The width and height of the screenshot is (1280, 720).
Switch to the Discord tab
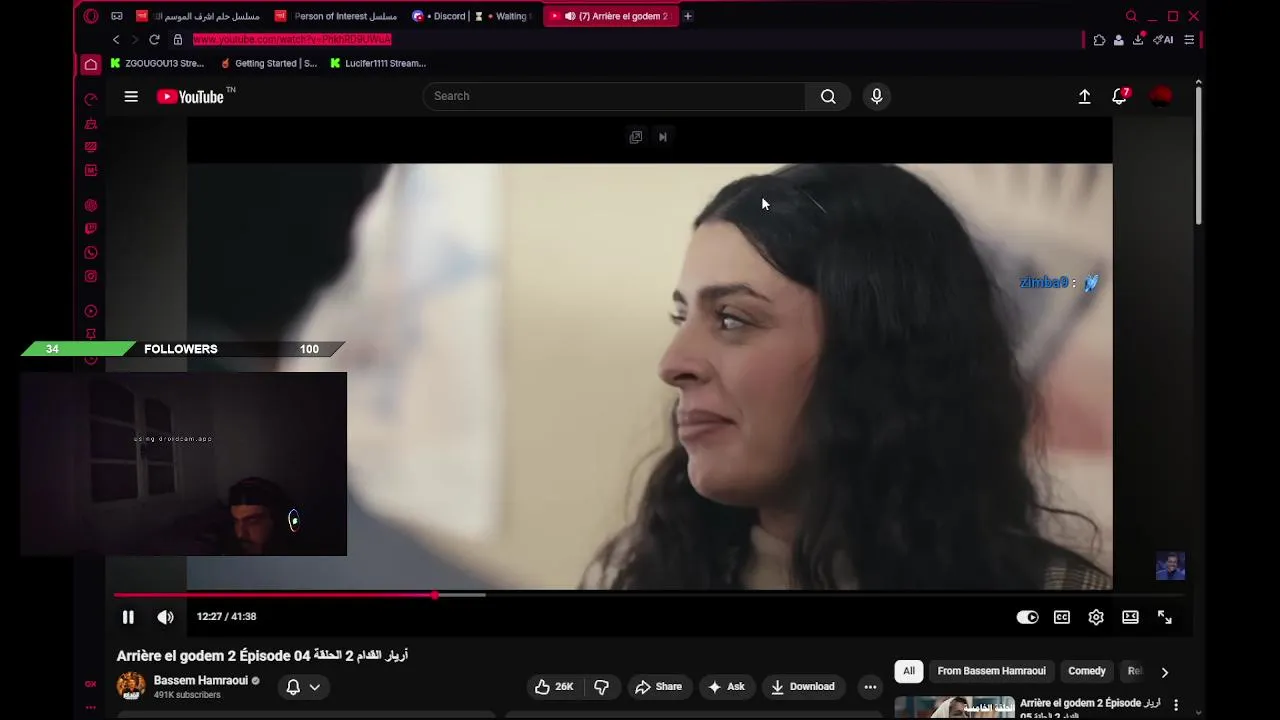click(x=440, y=16)
